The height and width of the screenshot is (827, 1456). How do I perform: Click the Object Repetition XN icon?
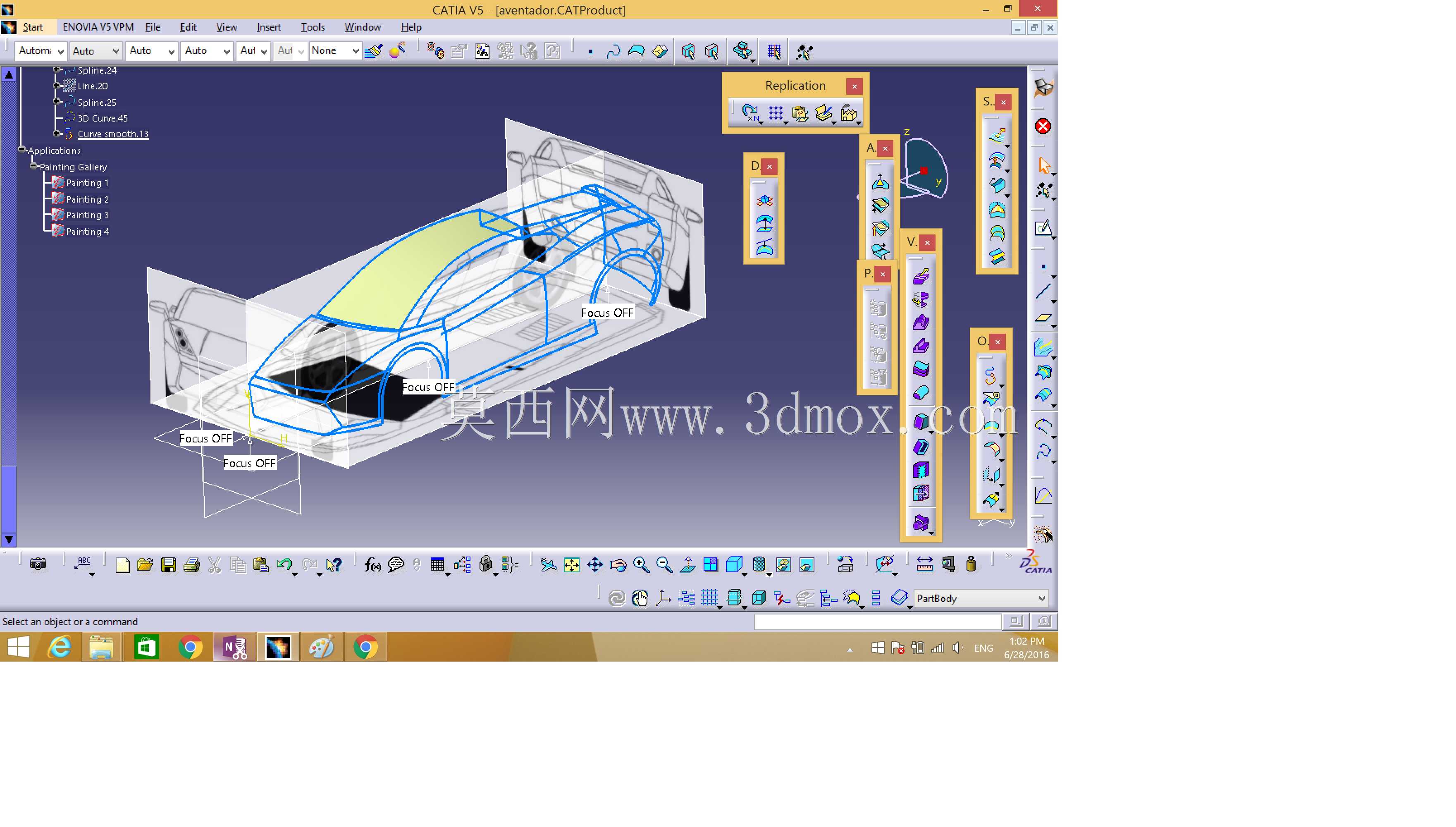point(751,113)
